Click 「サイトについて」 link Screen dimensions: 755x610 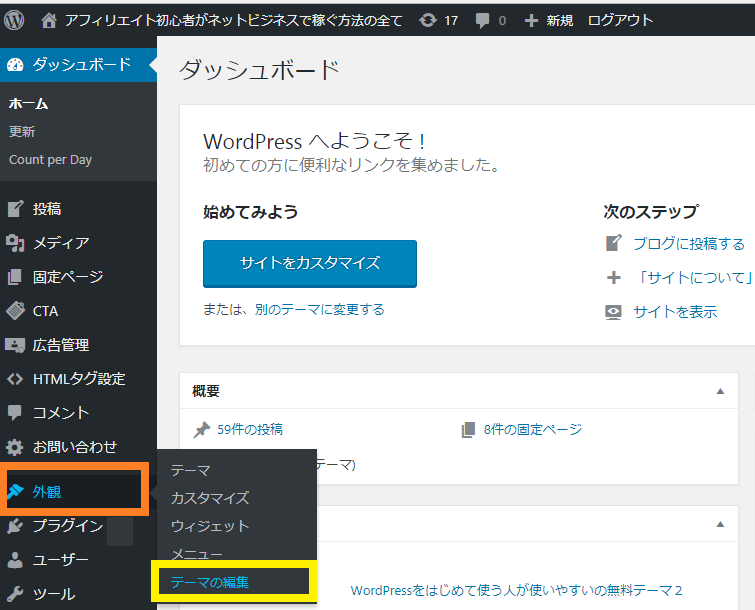click(694, 278)
